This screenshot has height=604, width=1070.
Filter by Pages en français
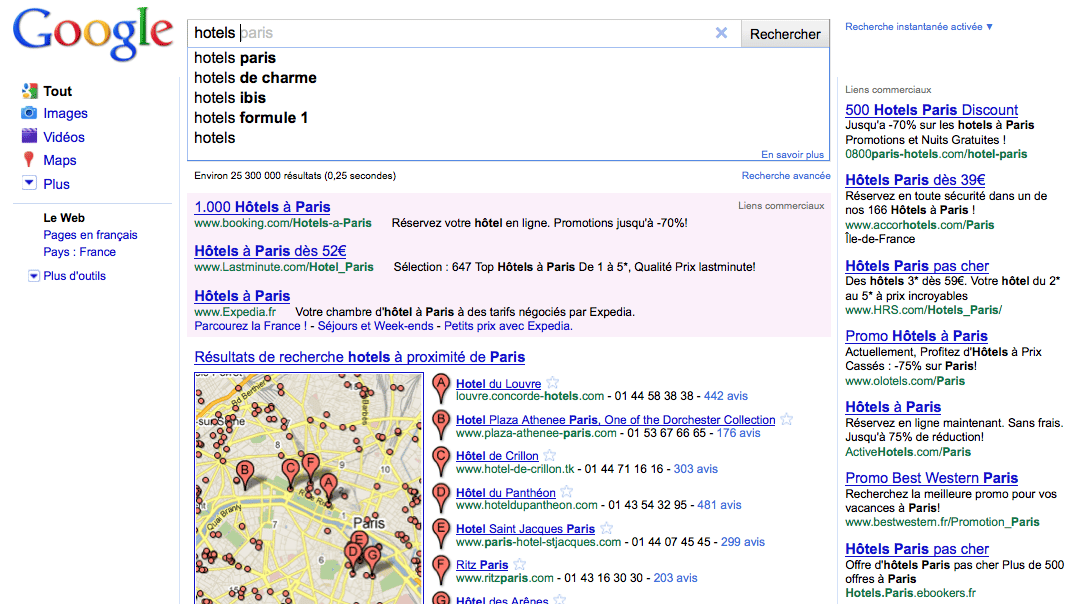(90, 235)
